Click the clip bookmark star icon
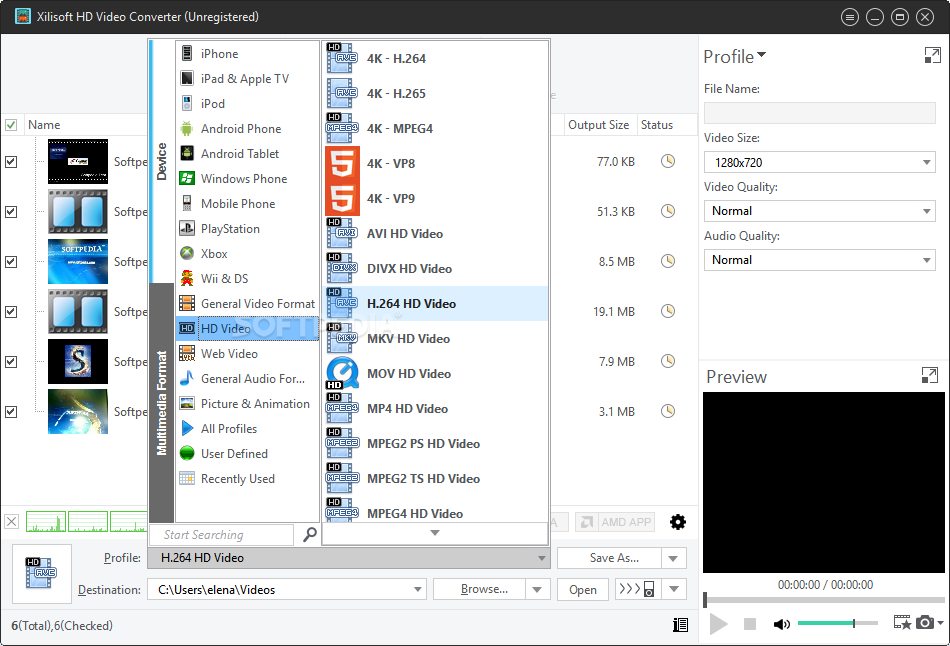The height and width of the screenshot is (646, 950). pyautogui.click(x=902, y=622)
